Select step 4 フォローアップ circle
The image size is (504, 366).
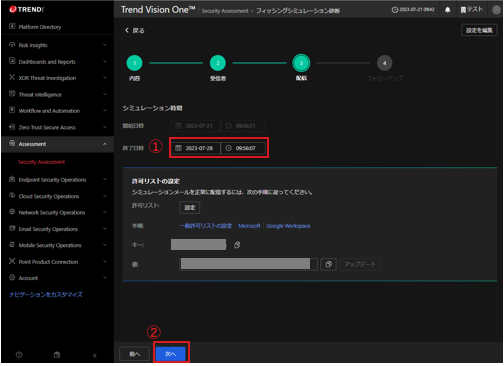(x=384, y=63)
